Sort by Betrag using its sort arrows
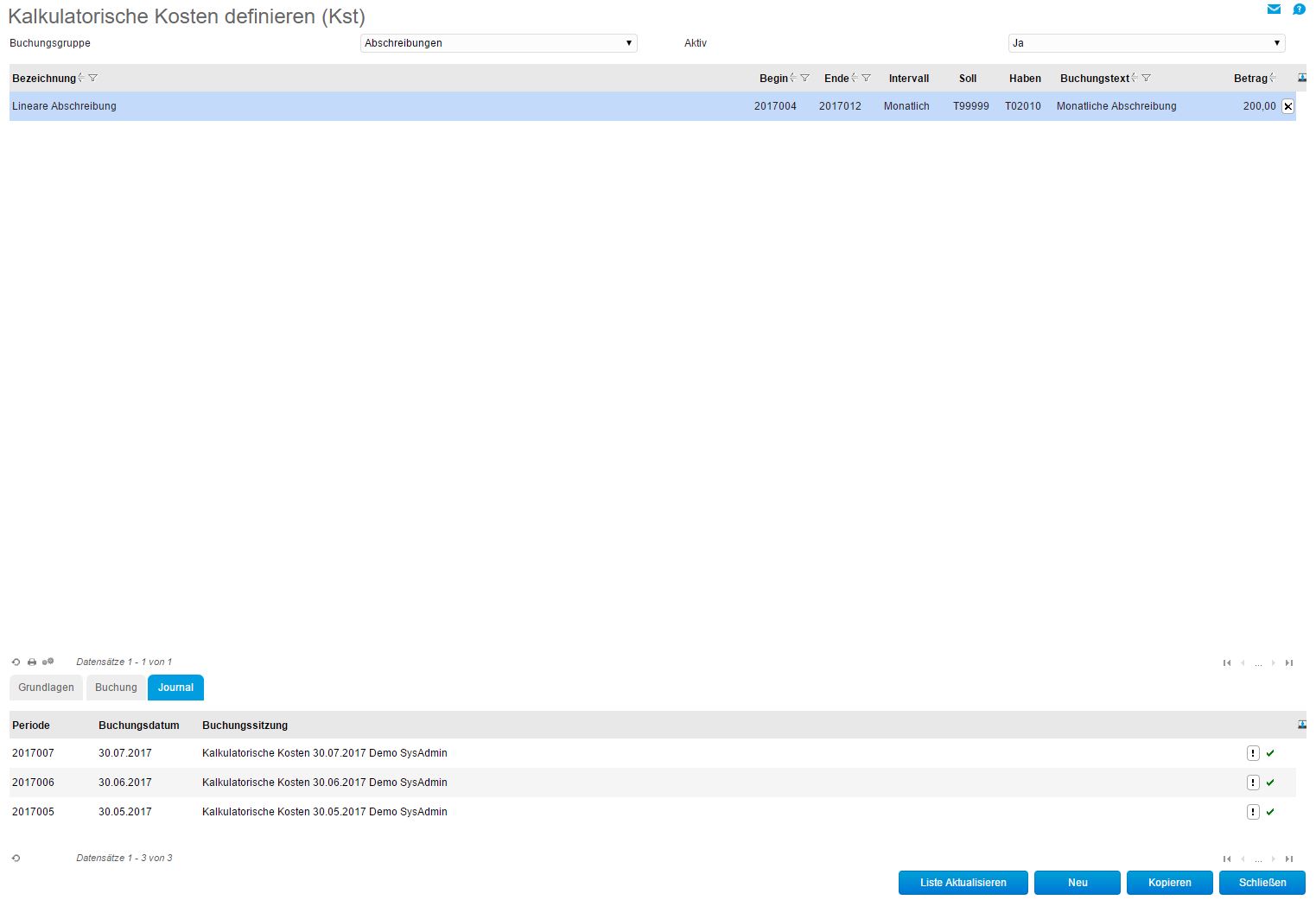1316x900 pixels. [x=1273, y=78]
